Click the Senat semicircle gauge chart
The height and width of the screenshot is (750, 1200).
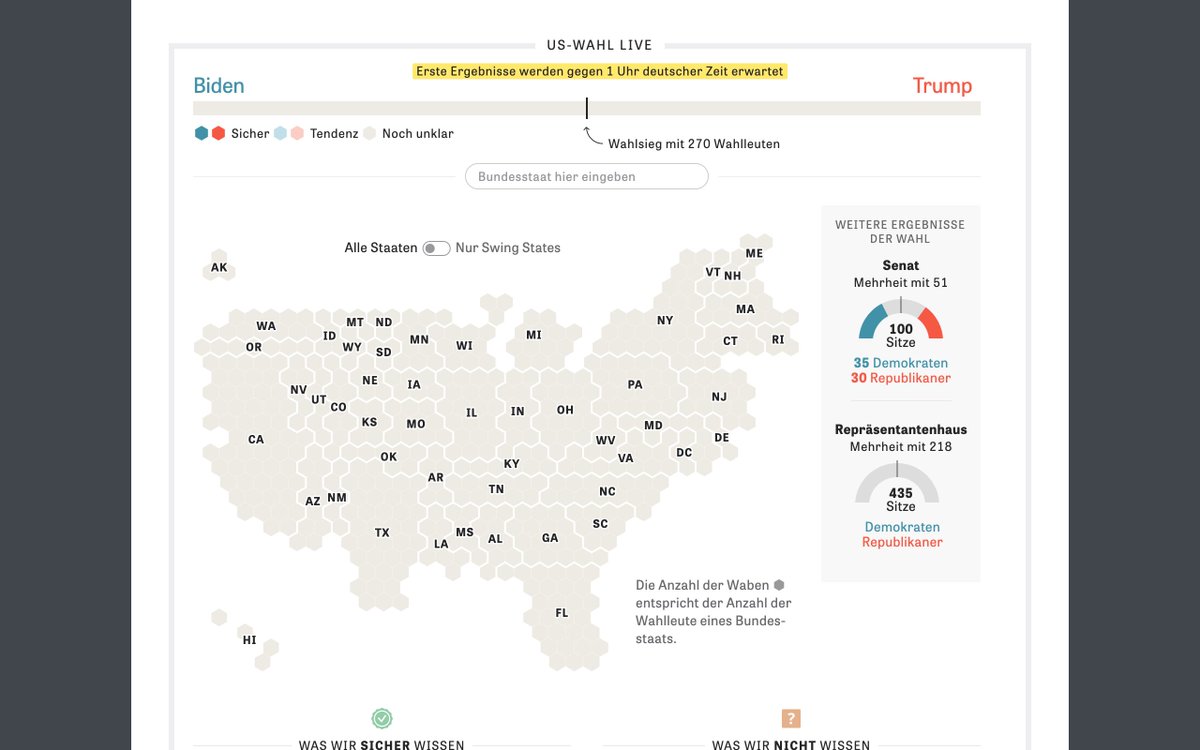[901, 321]
